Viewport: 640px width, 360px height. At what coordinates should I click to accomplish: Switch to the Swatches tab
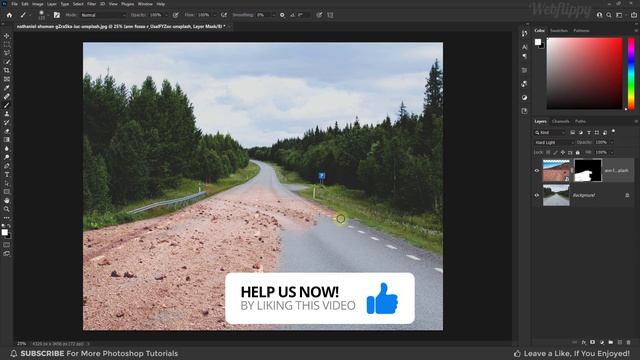point(559,31)
